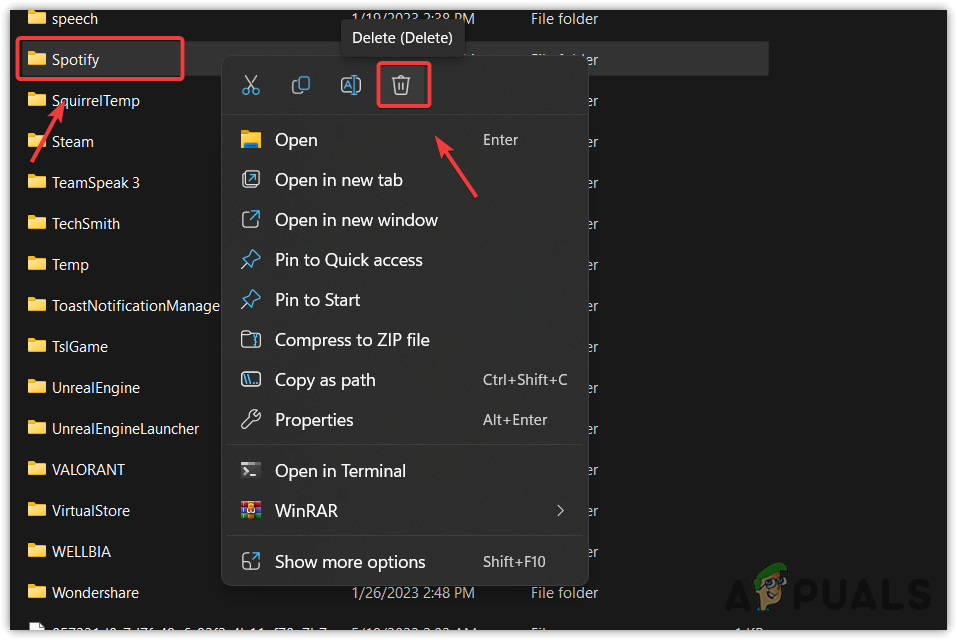957x640 pixels.
Task: Select Open in the context menu
Action: (x=296, y=140)
